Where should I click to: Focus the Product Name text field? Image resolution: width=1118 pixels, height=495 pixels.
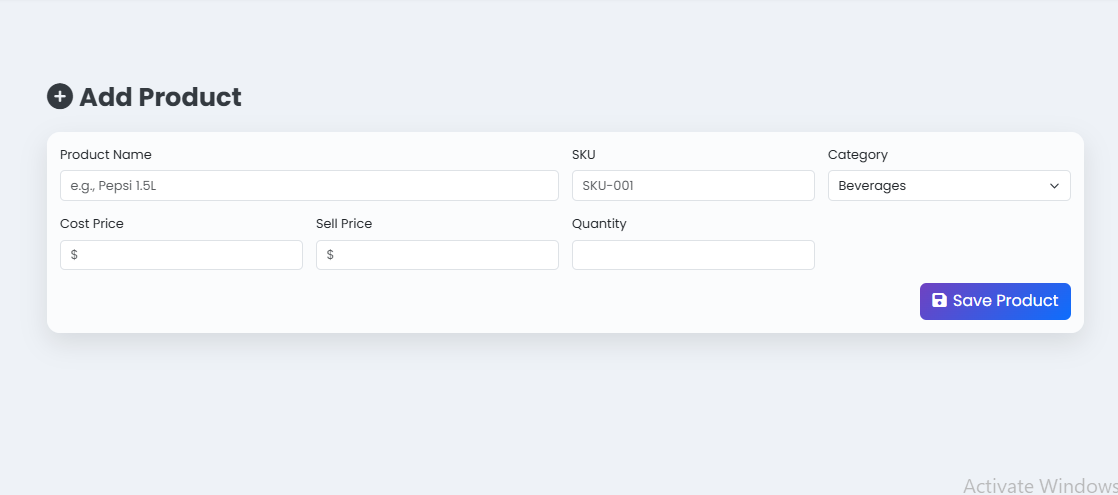pos(309,186)
